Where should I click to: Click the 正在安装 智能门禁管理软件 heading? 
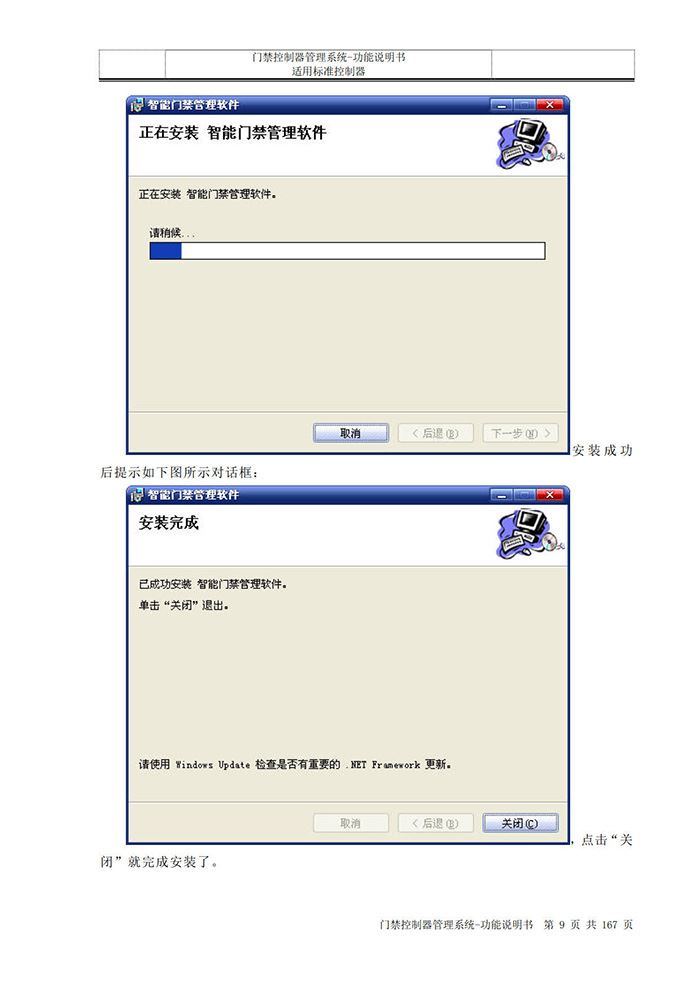232,133
